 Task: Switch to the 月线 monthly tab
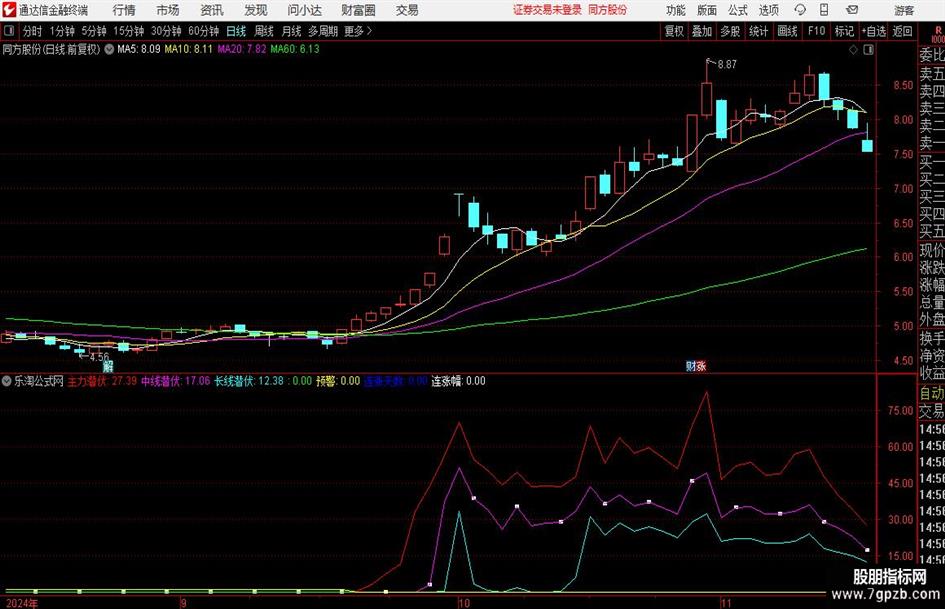292,31
